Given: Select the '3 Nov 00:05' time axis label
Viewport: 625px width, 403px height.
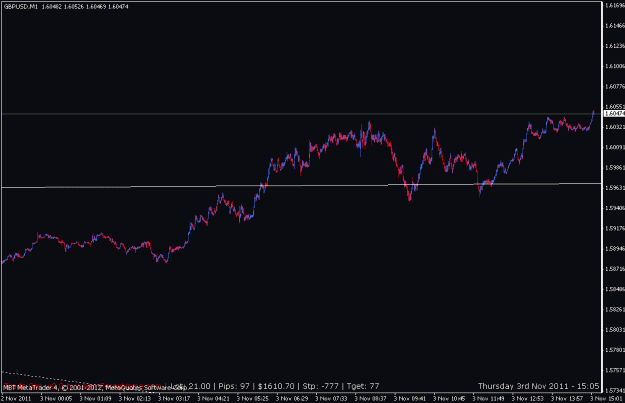Looking at the screenshot, I should click(56, 398).
